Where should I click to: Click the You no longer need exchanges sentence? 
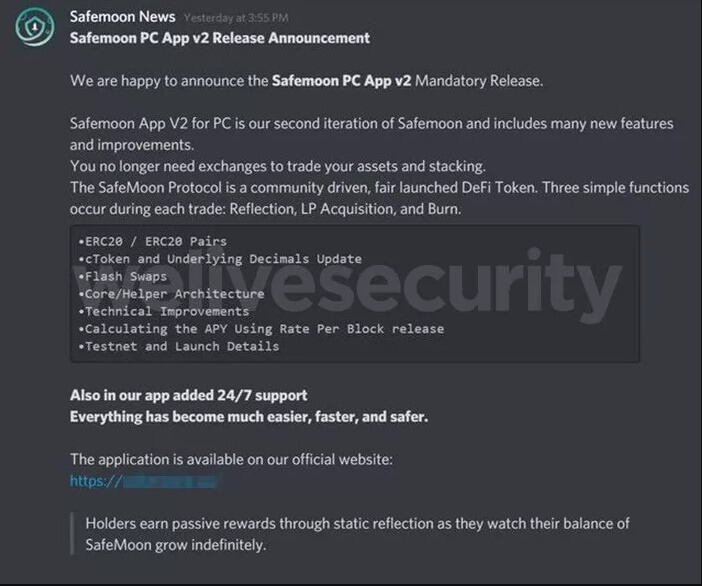278,167
